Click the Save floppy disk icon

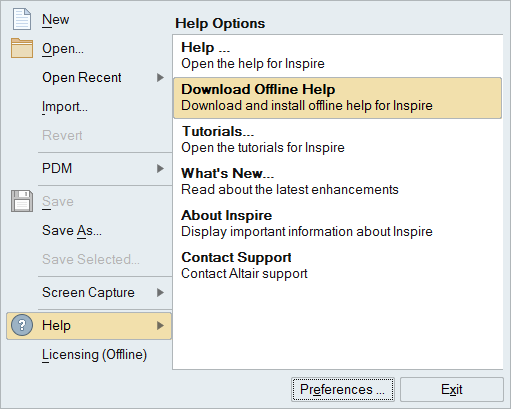[22, 201]
